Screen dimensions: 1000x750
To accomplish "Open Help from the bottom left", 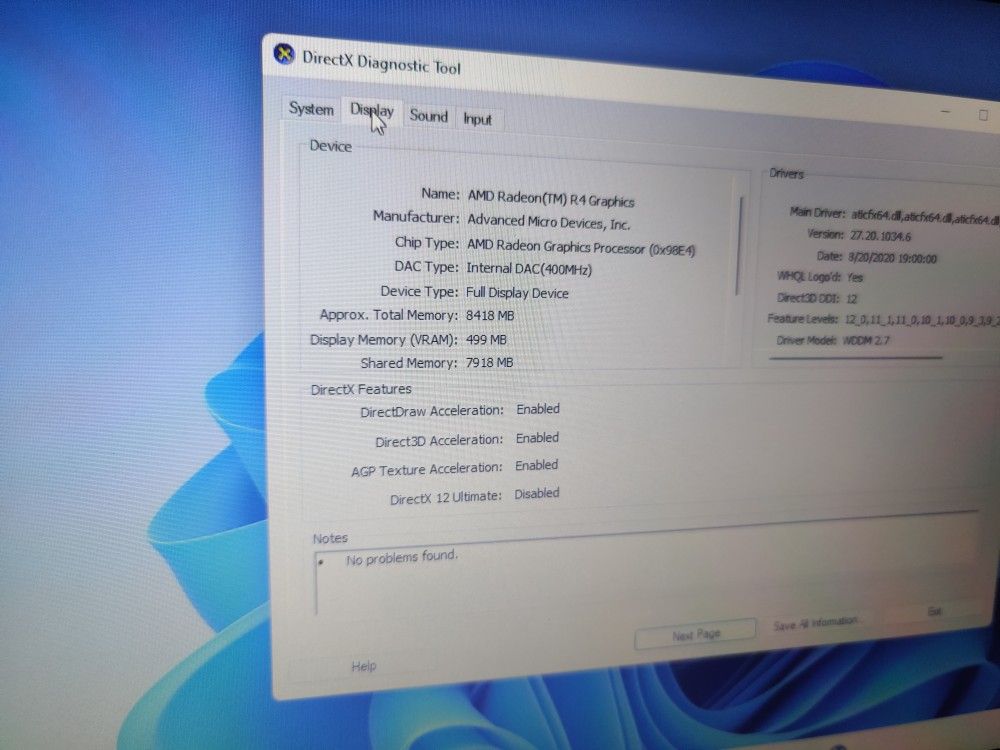I will pyautogui.click(x=364, y=665).
